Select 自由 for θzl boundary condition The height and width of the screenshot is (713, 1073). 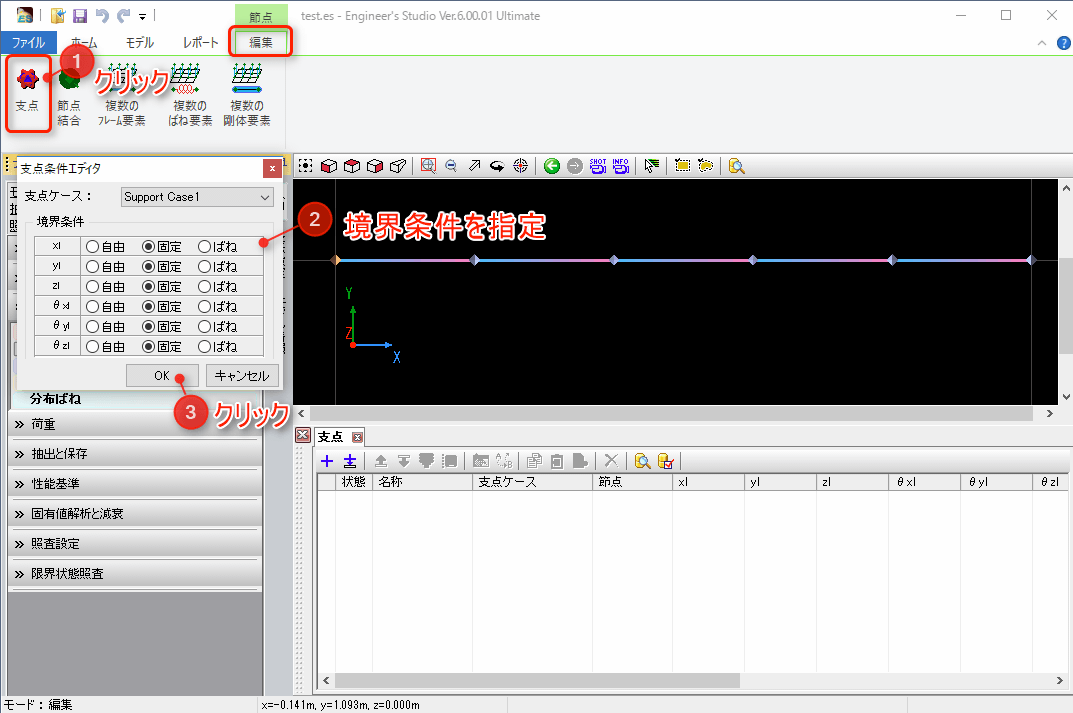tap(93, 347)
